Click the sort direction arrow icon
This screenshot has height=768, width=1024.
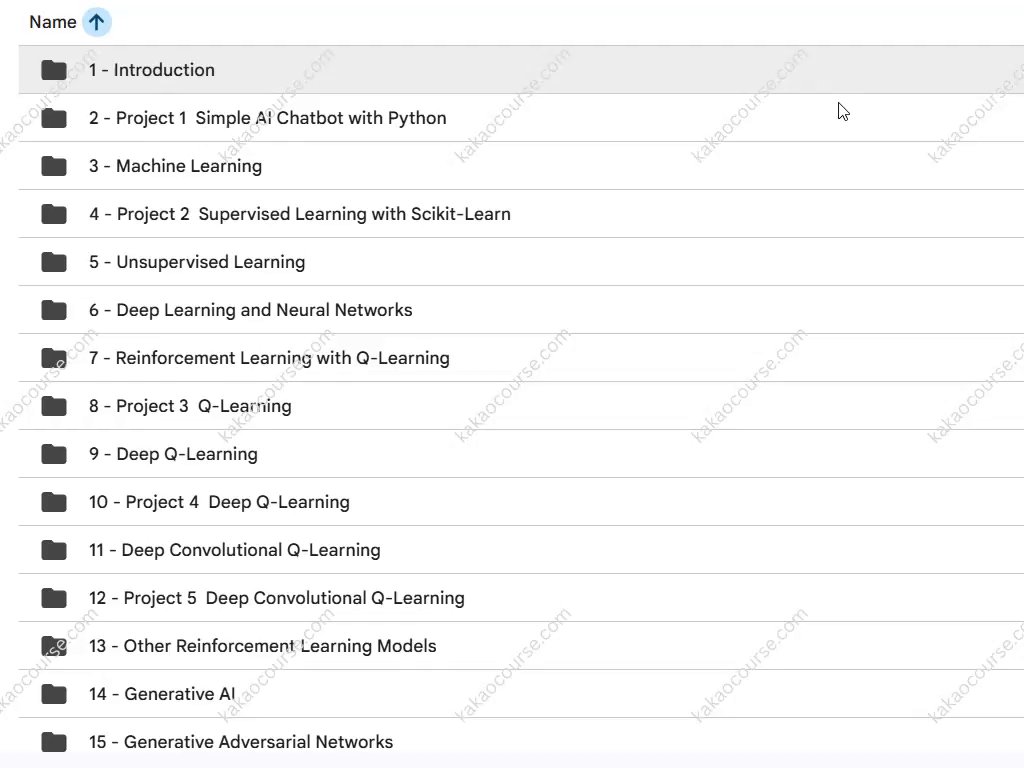pyautogui.click(x=96, y=22)
